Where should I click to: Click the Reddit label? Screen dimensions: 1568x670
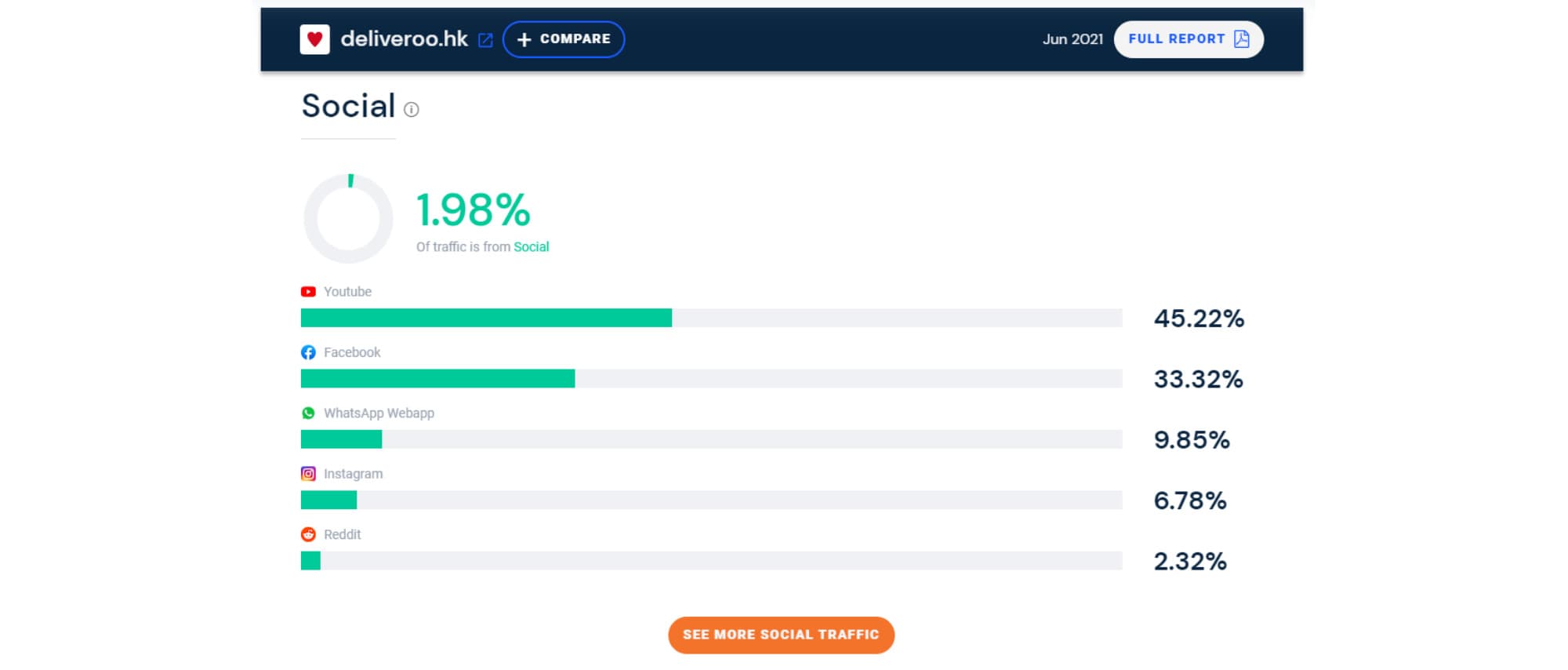click(x=342, y=534)
